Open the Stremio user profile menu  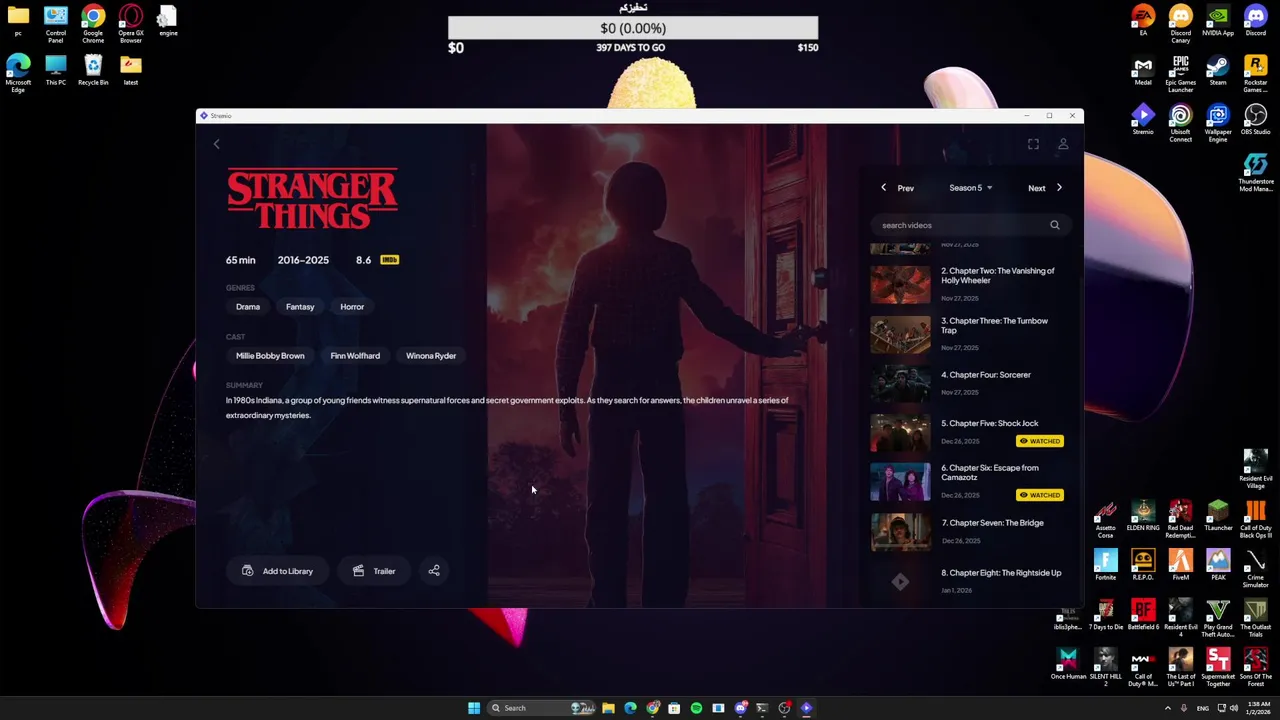(x=1063, y=144)
